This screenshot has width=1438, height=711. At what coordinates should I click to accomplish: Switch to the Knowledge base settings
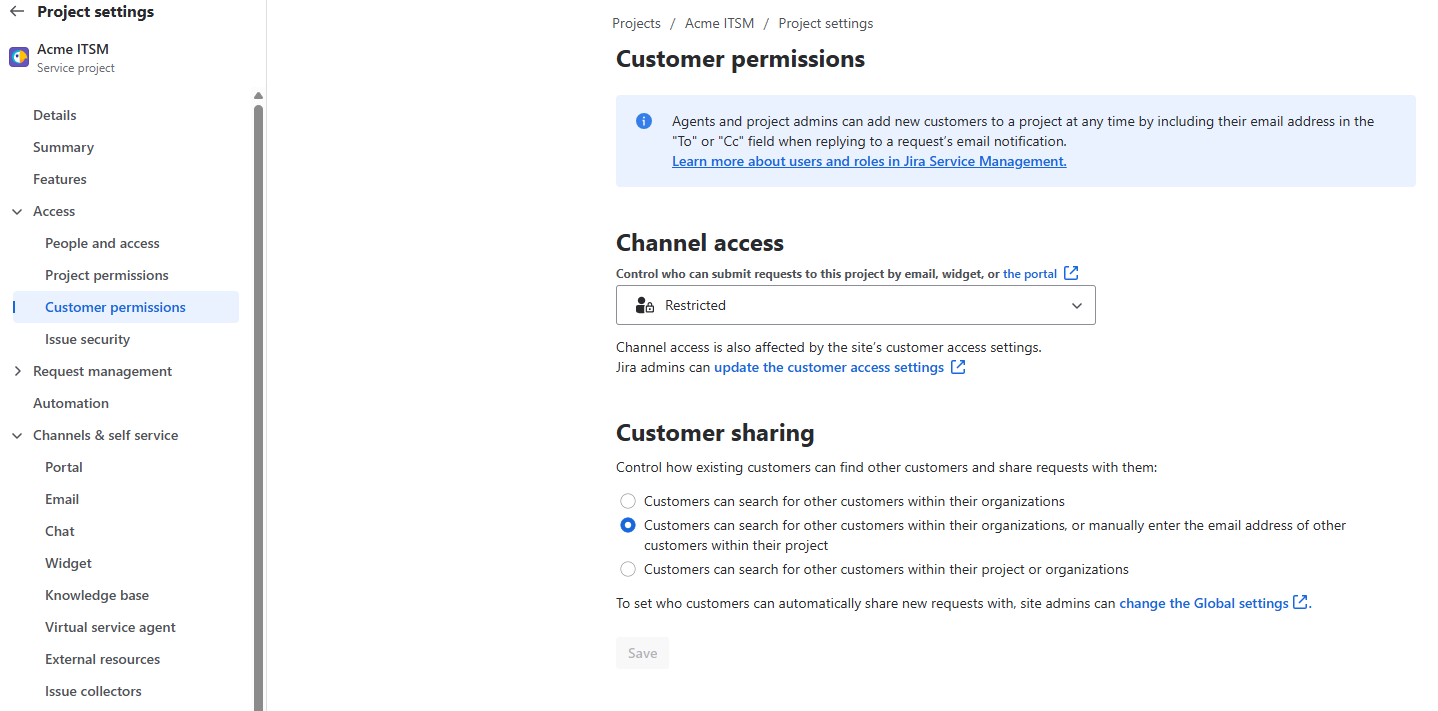97,594
